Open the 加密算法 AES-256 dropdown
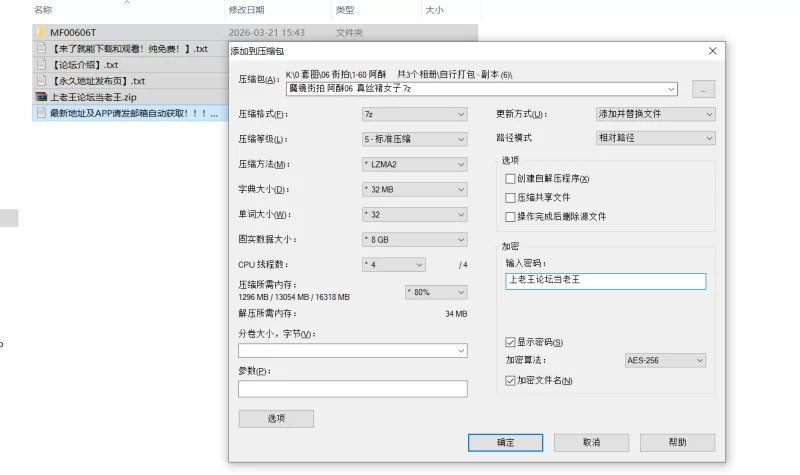The width and height of the screenshot is (800, 475). tap(665, 360)
